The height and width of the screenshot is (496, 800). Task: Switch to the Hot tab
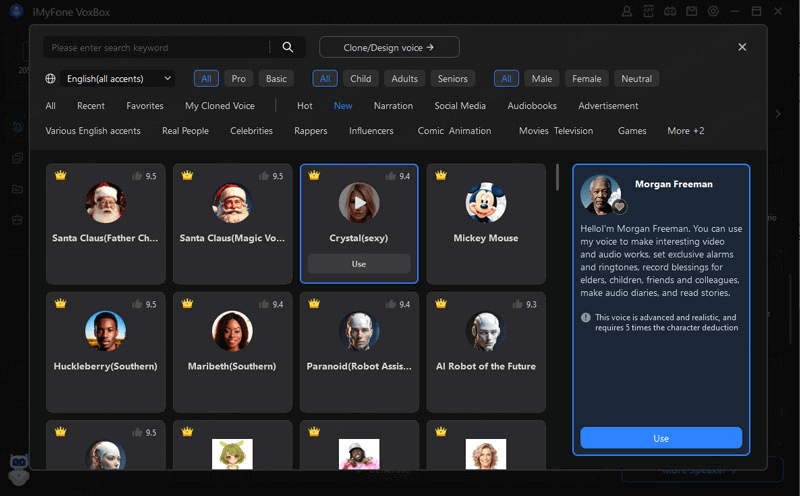click(305, 106)
